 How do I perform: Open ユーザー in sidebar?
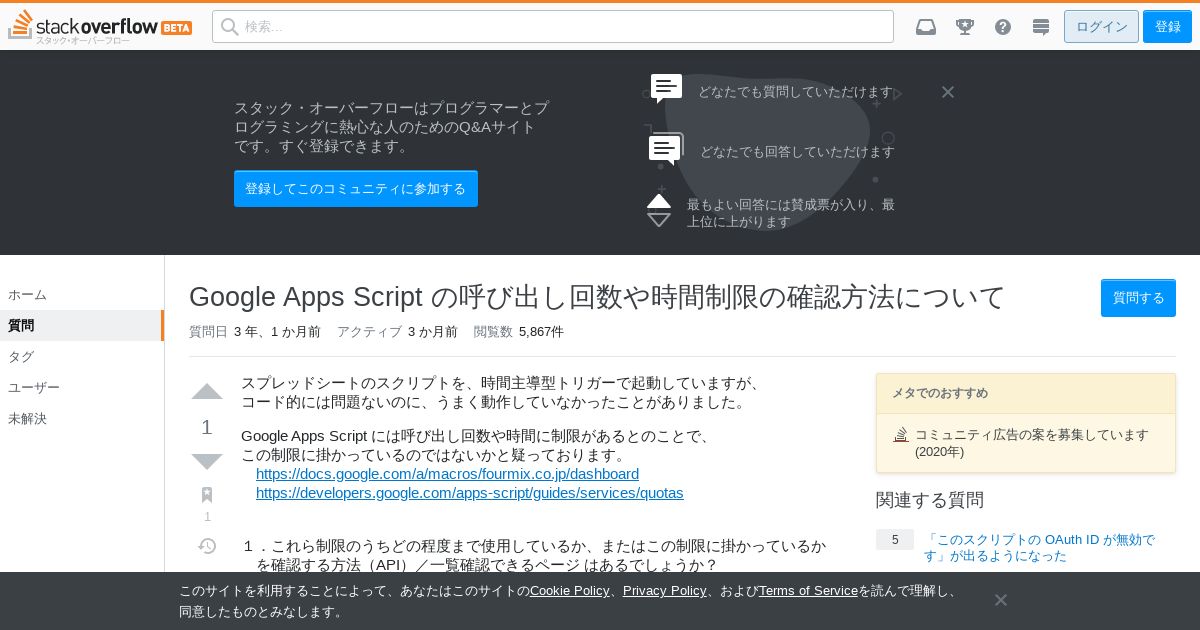(82, 388)
